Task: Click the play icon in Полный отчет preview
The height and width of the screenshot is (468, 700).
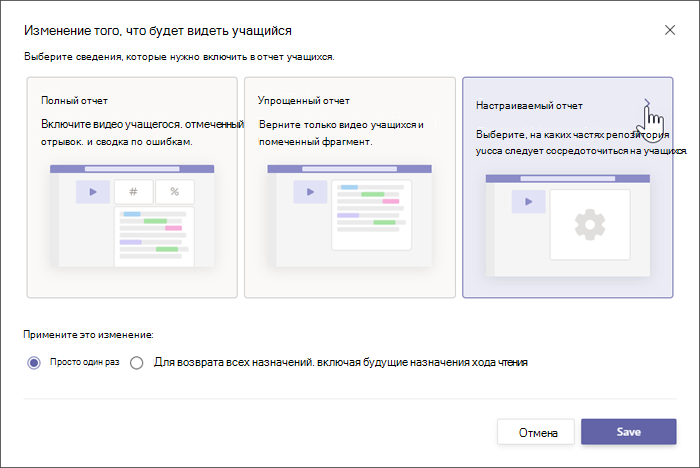Action: pos(93,192)
